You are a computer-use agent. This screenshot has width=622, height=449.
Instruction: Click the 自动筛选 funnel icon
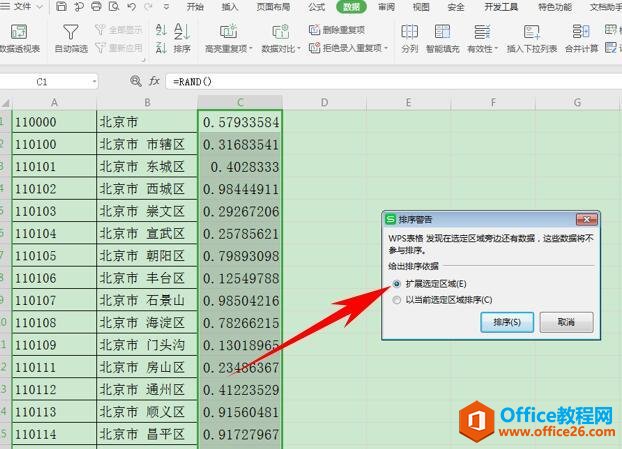pos(70,32)
